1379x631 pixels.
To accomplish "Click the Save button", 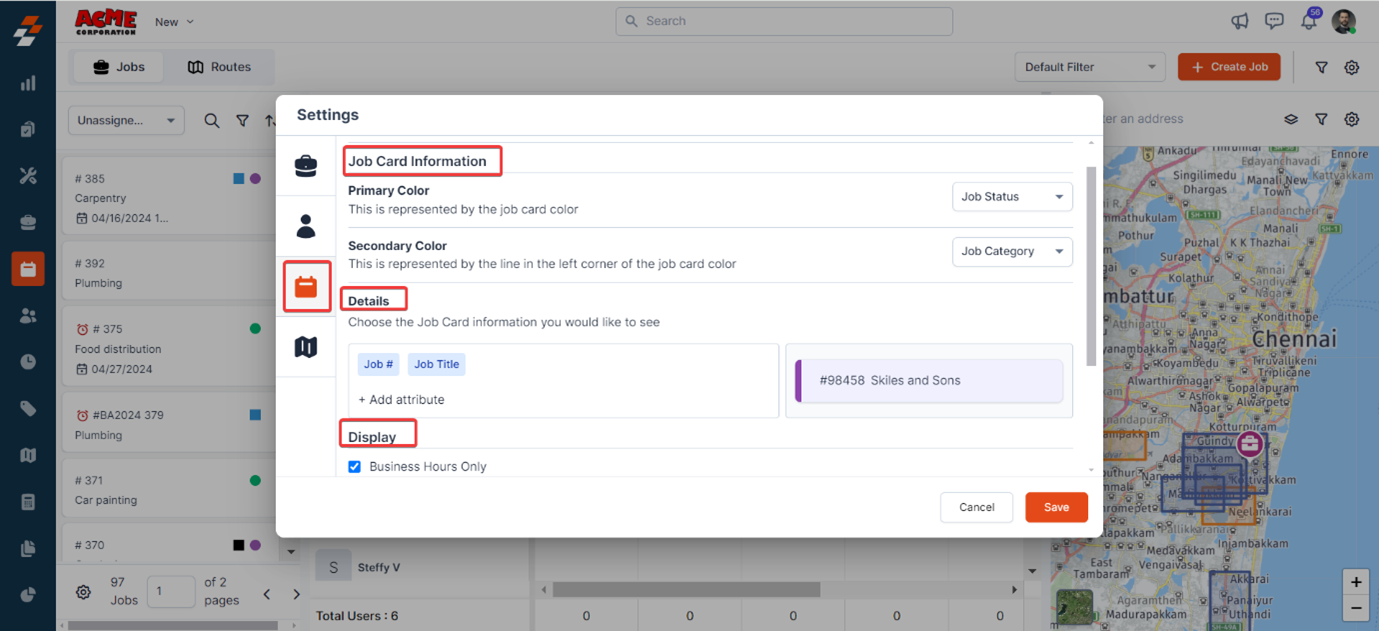I will (x=1056, y=507).
